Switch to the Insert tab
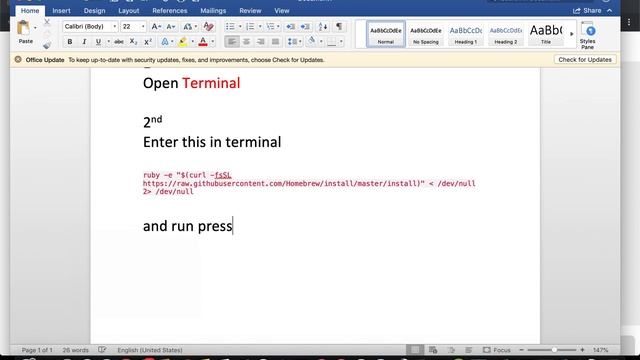Screen dimensions: 640x360 point(61,11)
